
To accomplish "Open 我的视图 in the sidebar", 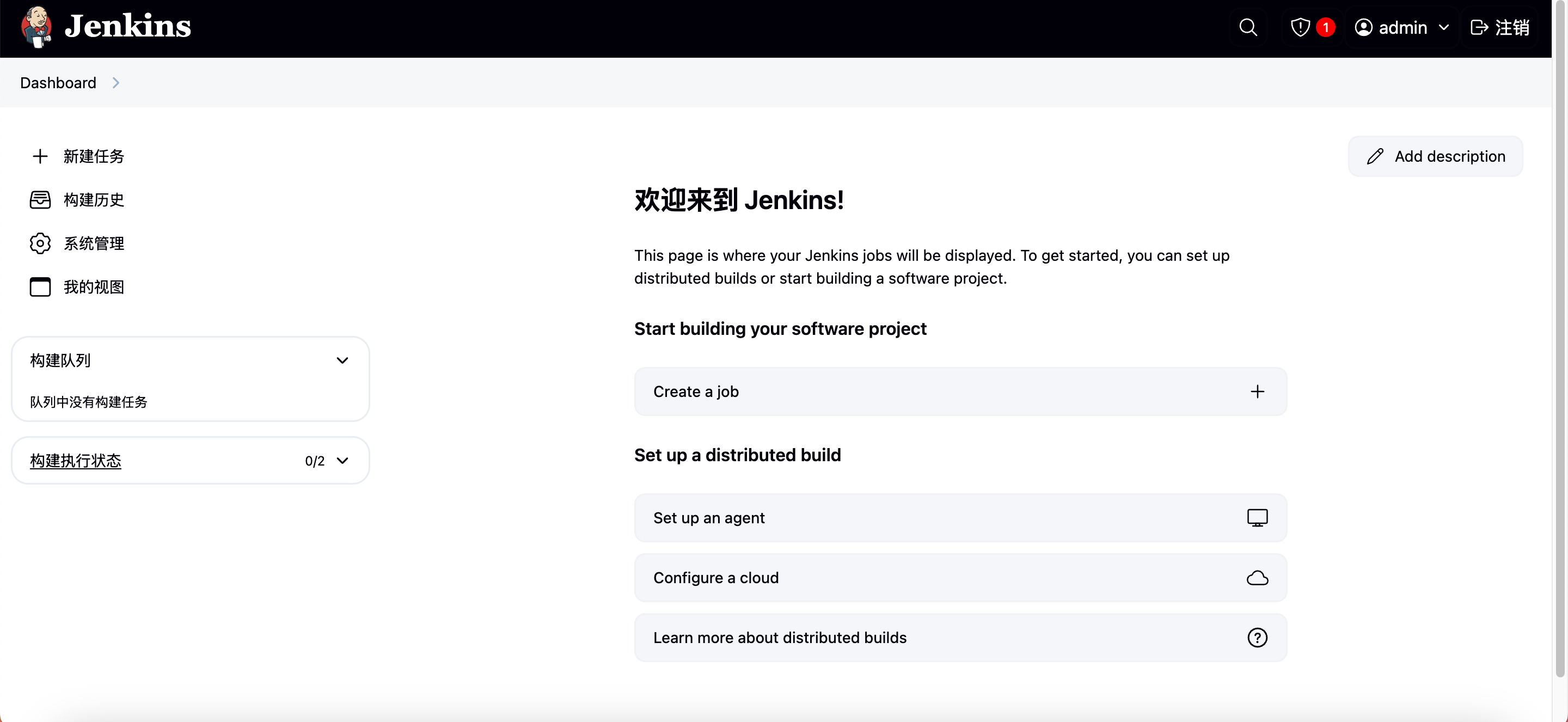I will point(94,287).
